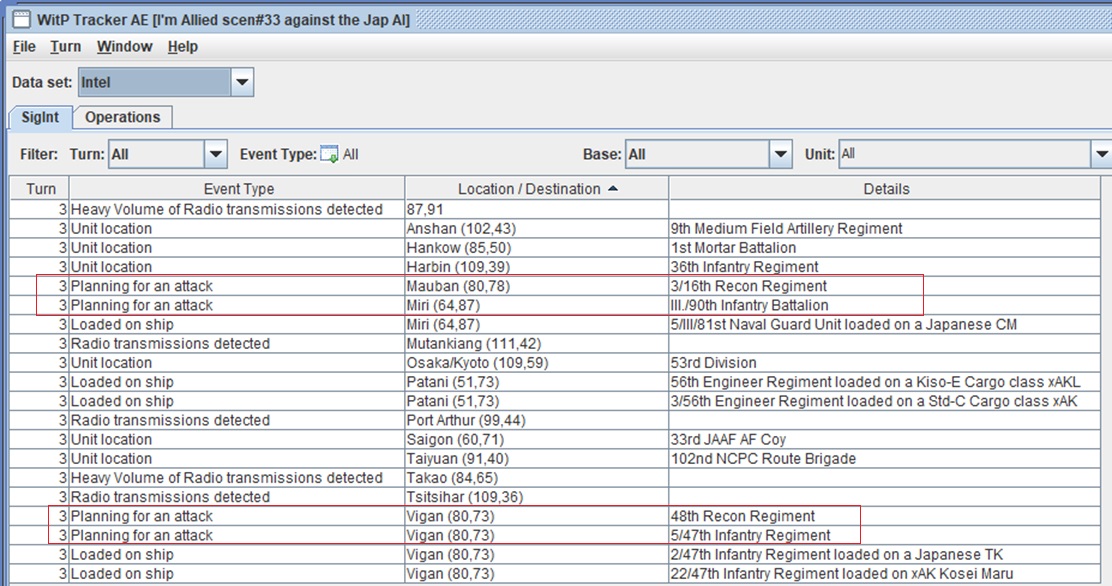Switch to the Operations tab

[123, 117]
